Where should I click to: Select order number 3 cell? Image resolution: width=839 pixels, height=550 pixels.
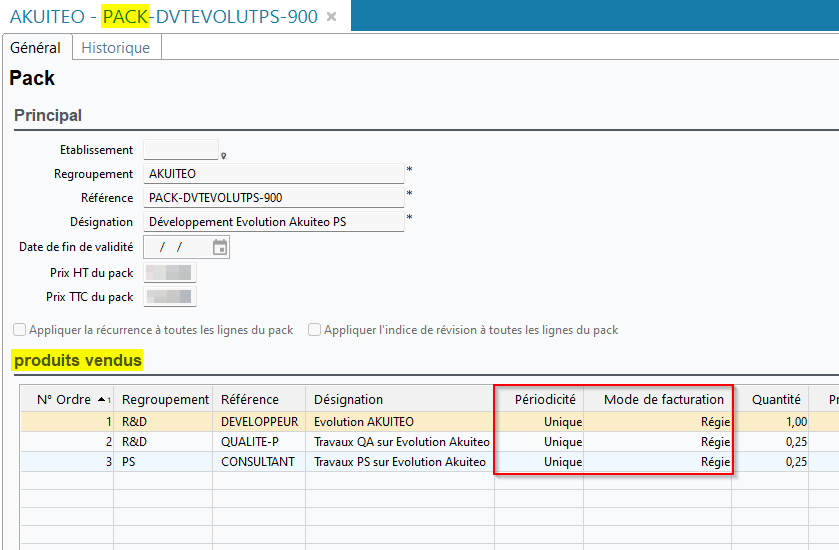coord(67,461)
